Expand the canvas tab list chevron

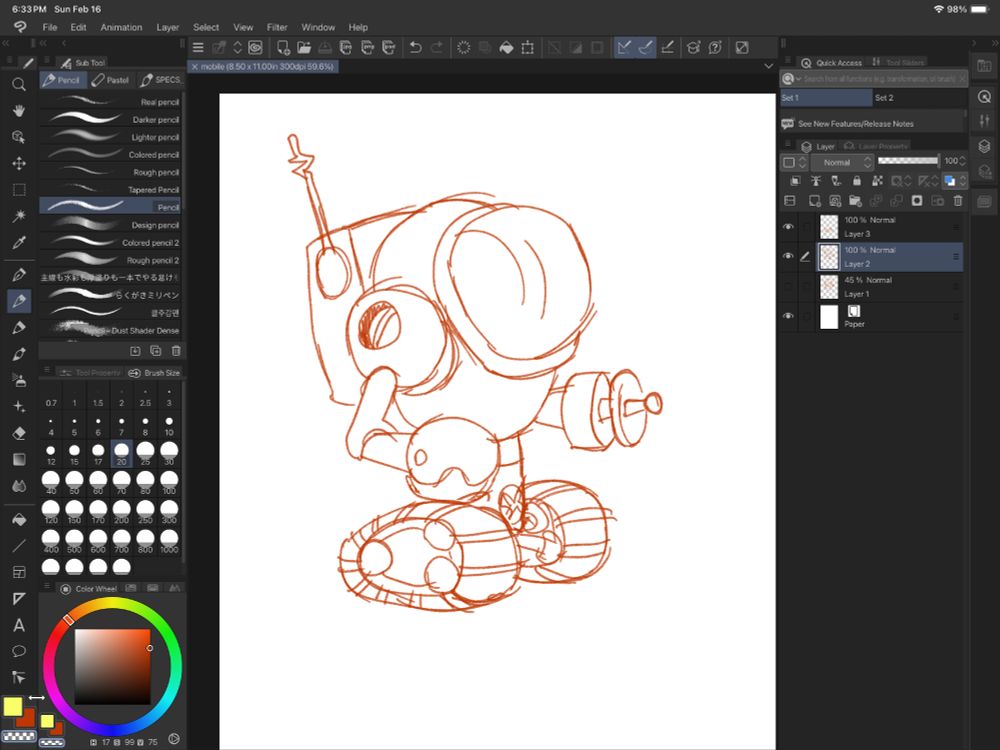tap(768, 65)
